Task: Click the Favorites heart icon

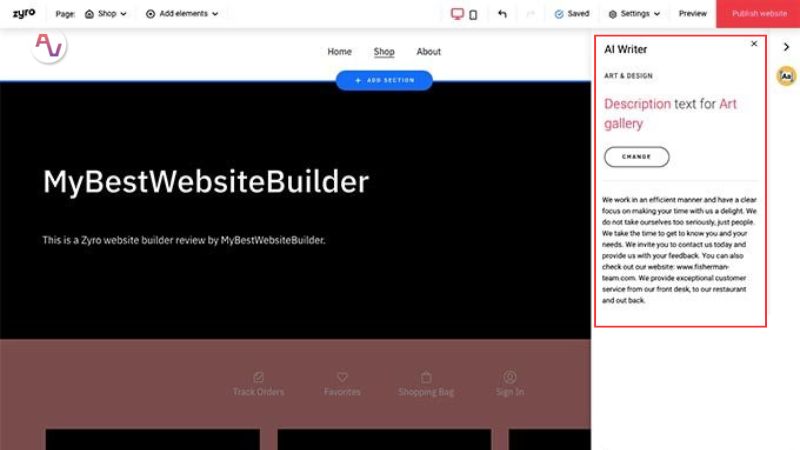Action: (x=342, y=377)
